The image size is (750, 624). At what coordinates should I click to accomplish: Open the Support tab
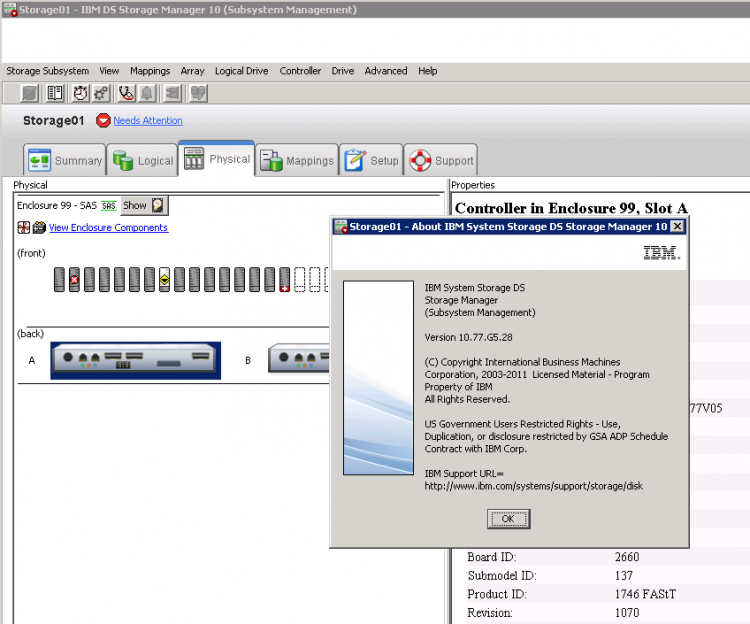coord(441,160)
